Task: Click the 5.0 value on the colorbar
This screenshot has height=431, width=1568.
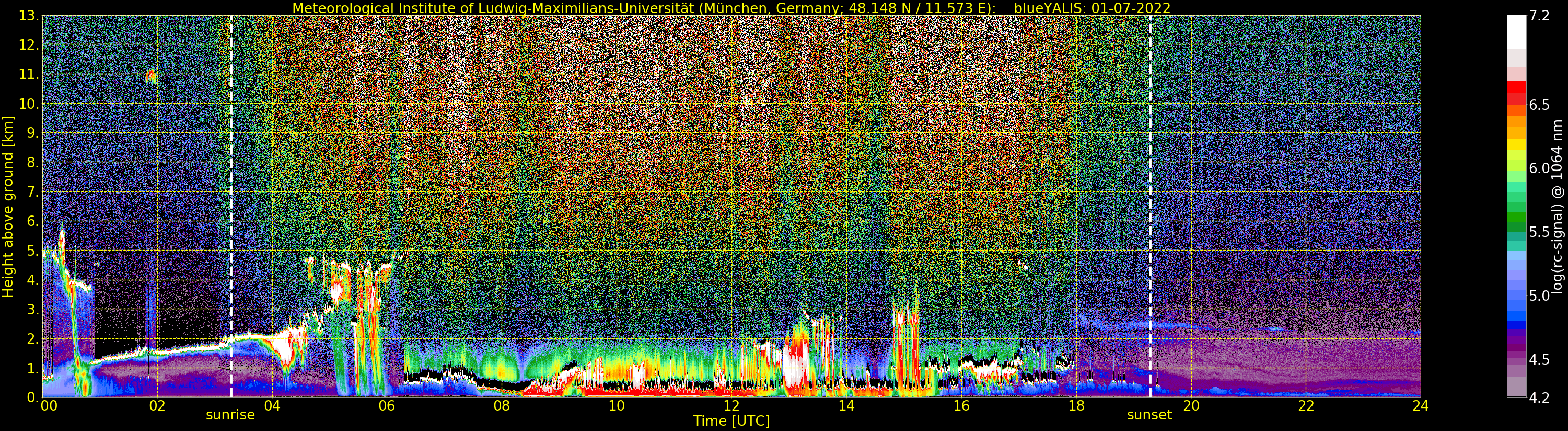Action: [1539, 296]
